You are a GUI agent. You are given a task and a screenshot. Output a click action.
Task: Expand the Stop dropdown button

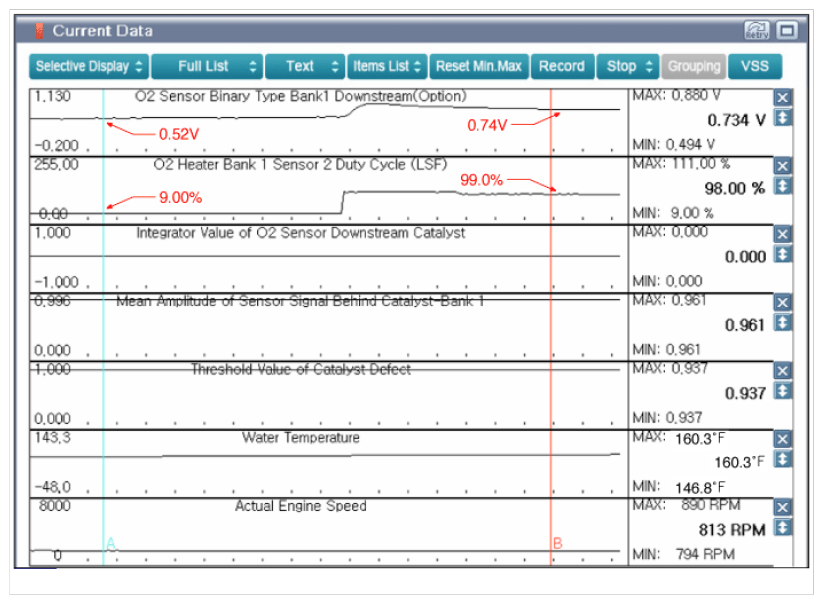click(628, 66)
